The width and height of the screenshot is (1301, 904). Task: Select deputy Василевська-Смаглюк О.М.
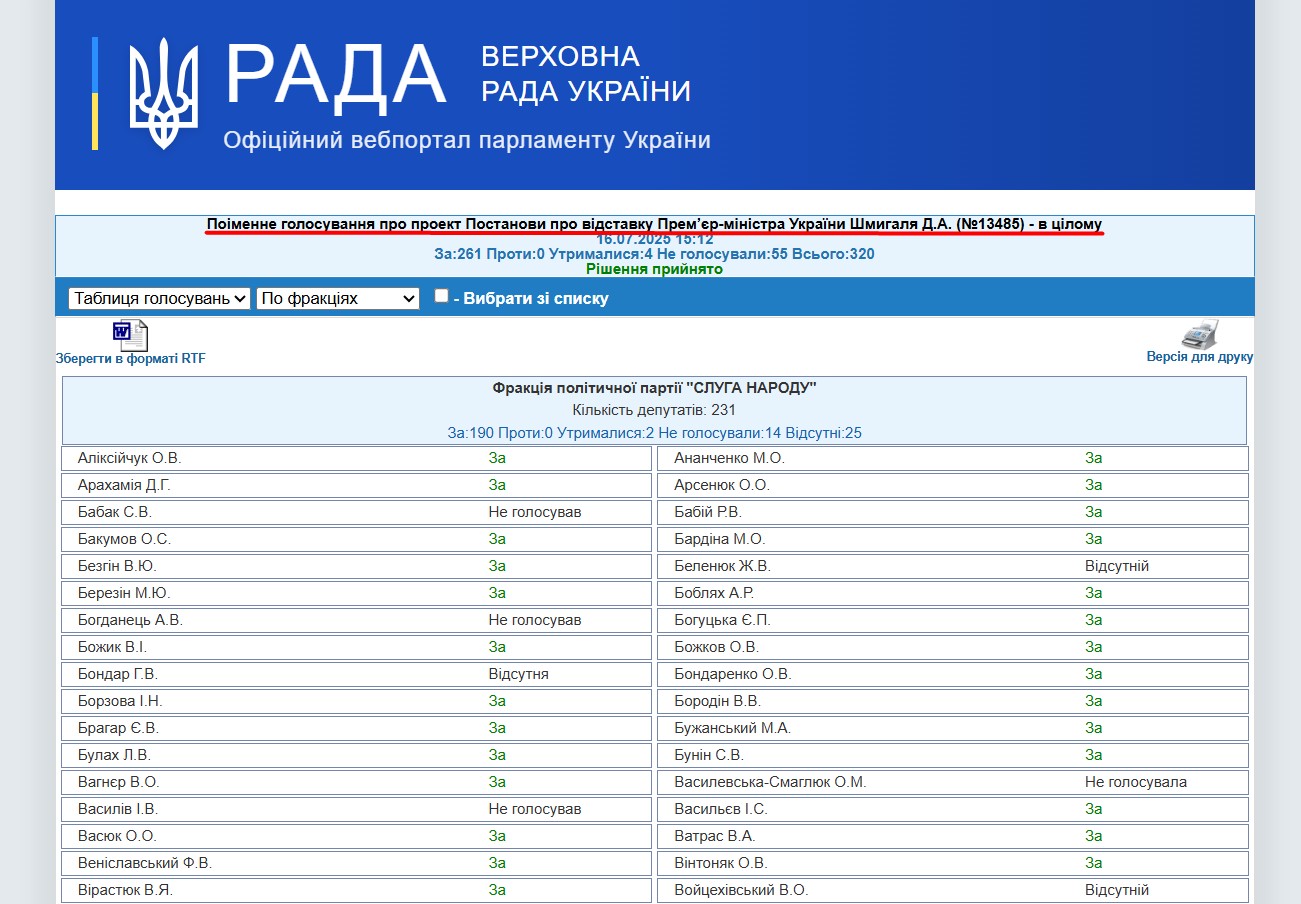[770, 782]
